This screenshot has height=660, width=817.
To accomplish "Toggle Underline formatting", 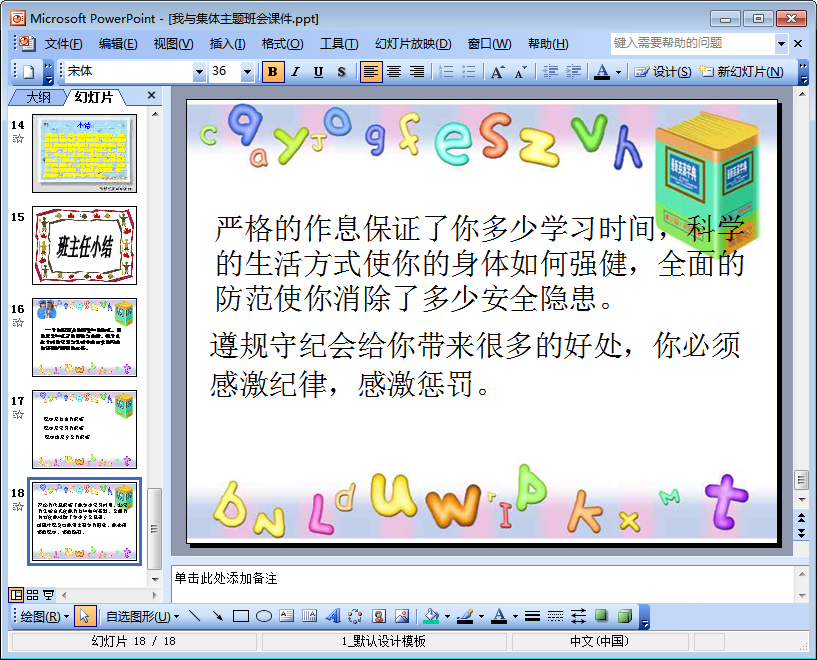I will click(x=318, y=72).
